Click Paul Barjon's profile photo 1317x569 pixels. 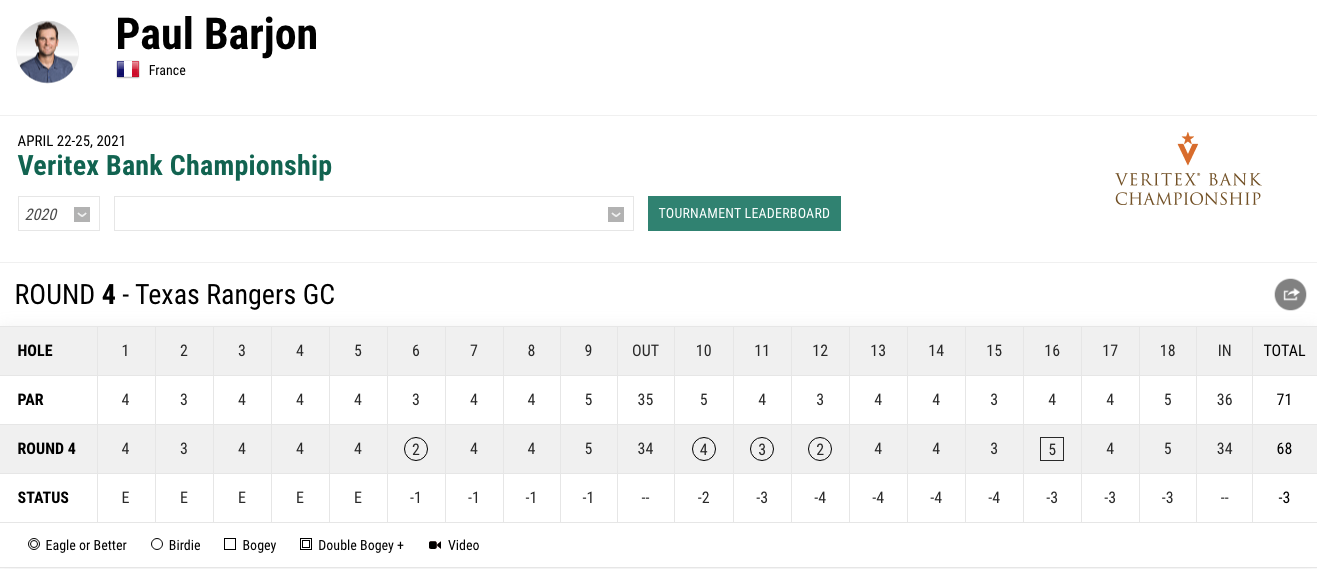[x=48, y=52]
